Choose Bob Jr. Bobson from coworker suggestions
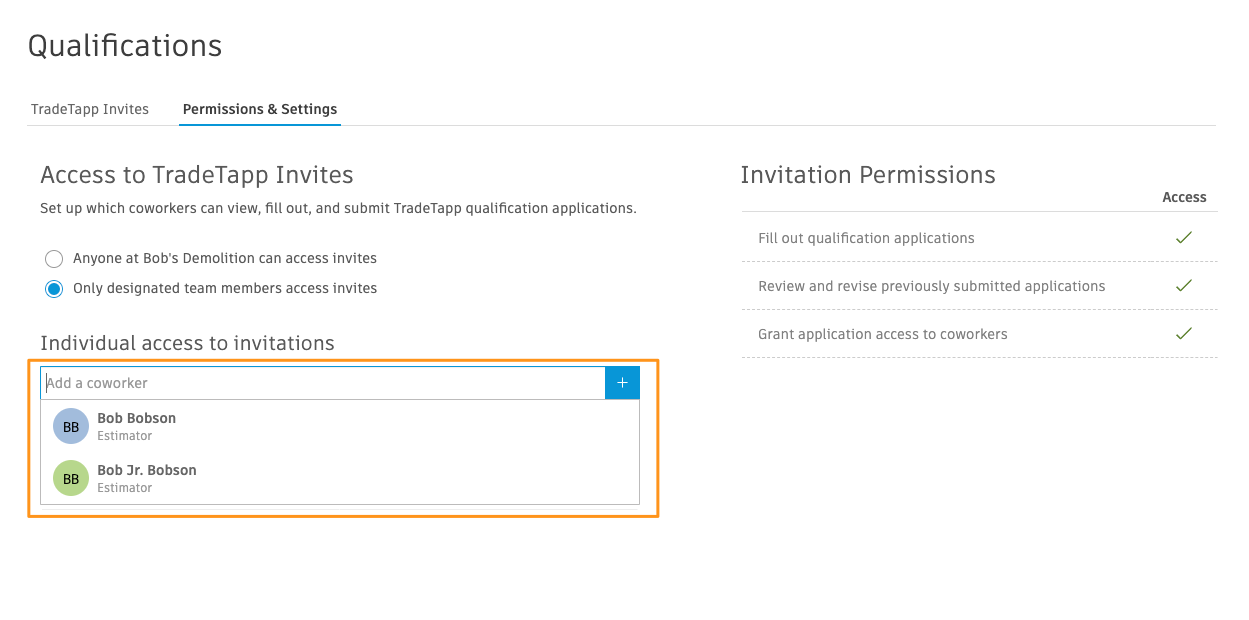The width and height of the screenshot is (1249, 620). [x=340, y=478]
